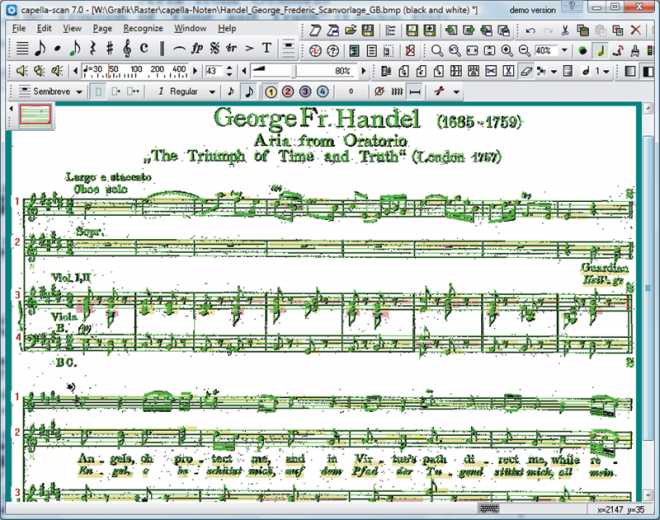The width and height of the screenshot is (660, 520).
Task: Click the undo arrow icon
Action: tap(530, 30)
